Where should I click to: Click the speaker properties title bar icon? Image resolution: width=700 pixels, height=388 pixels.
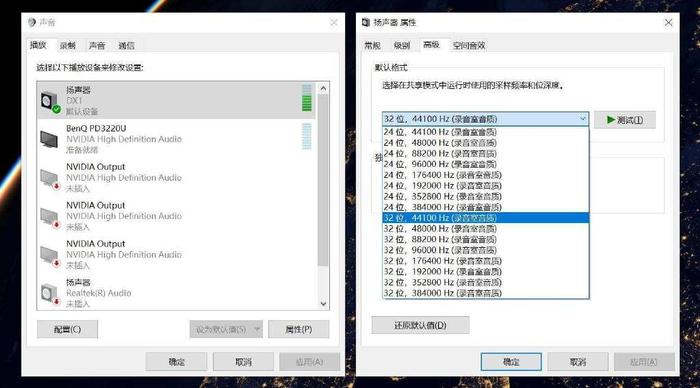(366, 22)
